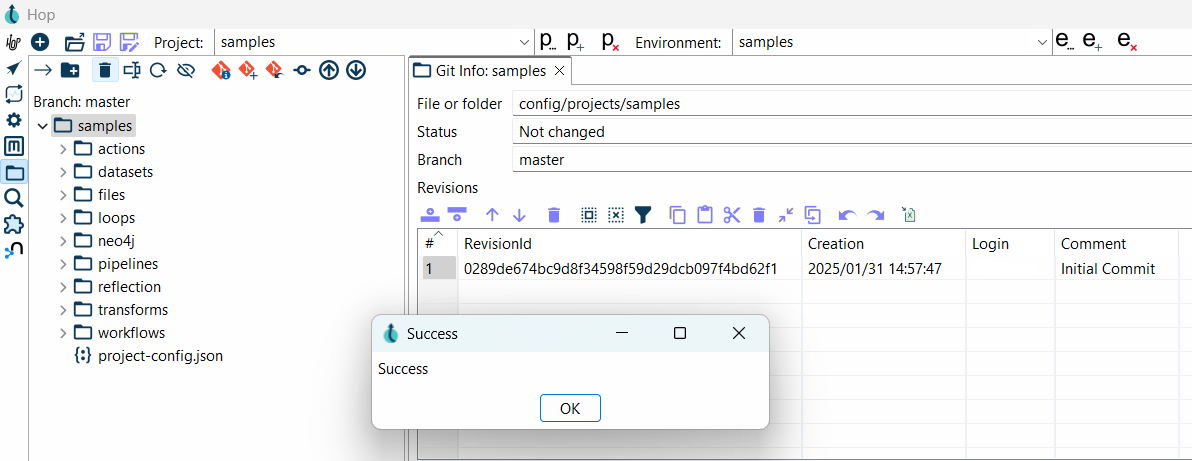Viewport: 1192px width, 461px height.
Task: Click the create new folder icon
Action: click(x=70, y=70)
